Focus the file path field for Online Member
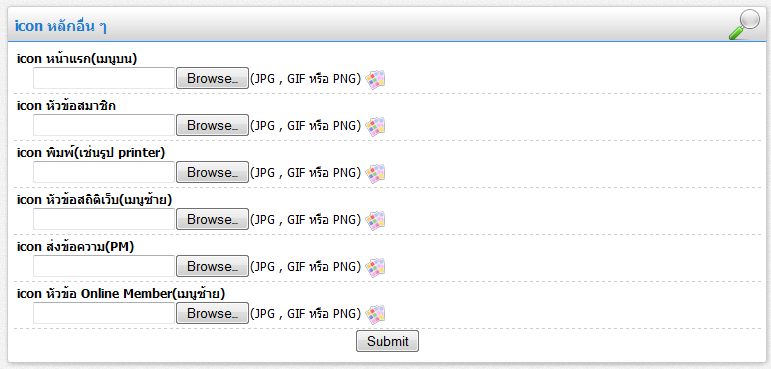This screenshot has width=771, height=369. point(104,313)
